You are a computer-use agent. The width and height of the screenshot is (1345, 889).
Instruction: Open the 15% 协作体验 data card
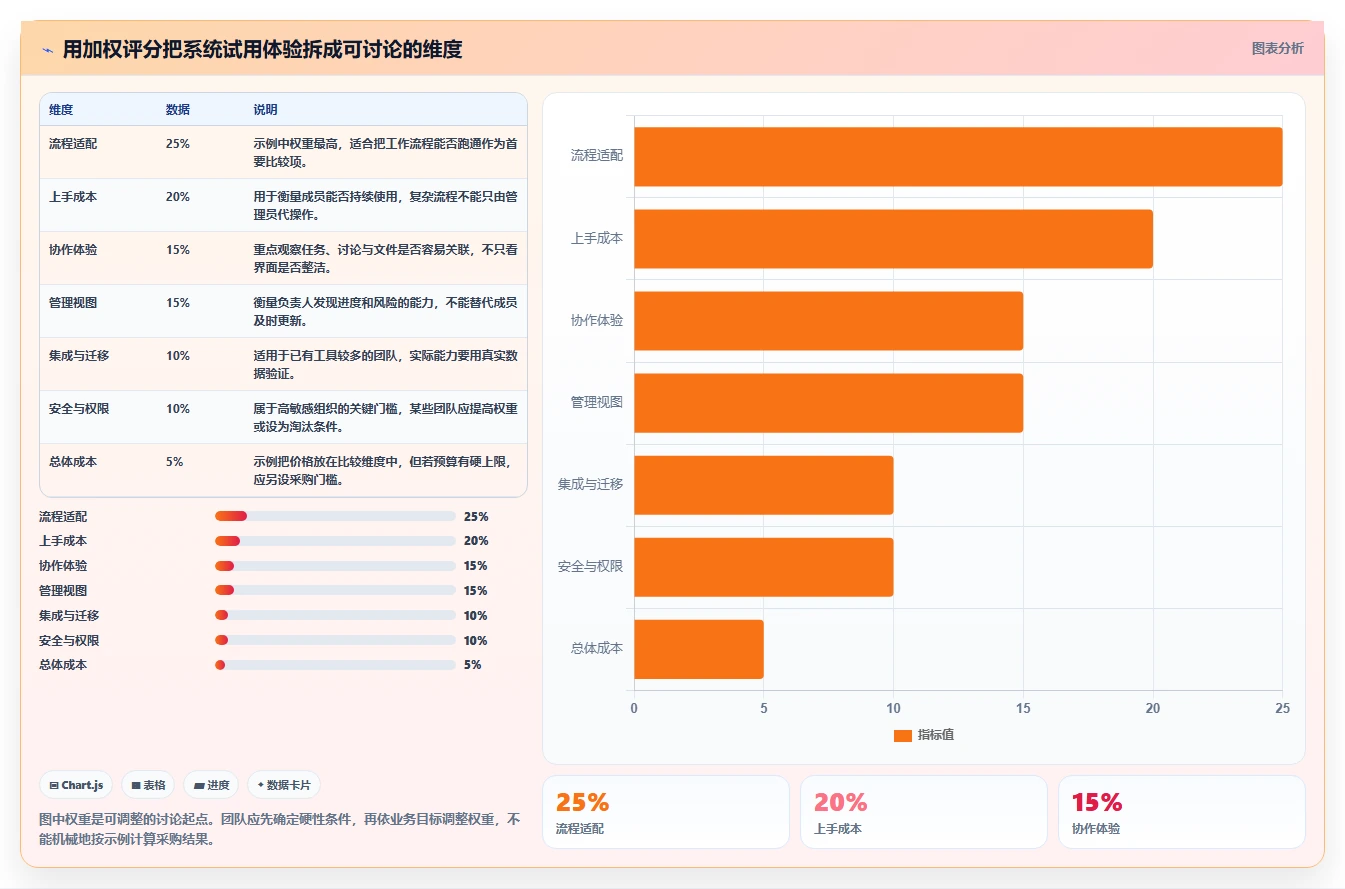click(1182, 812)
